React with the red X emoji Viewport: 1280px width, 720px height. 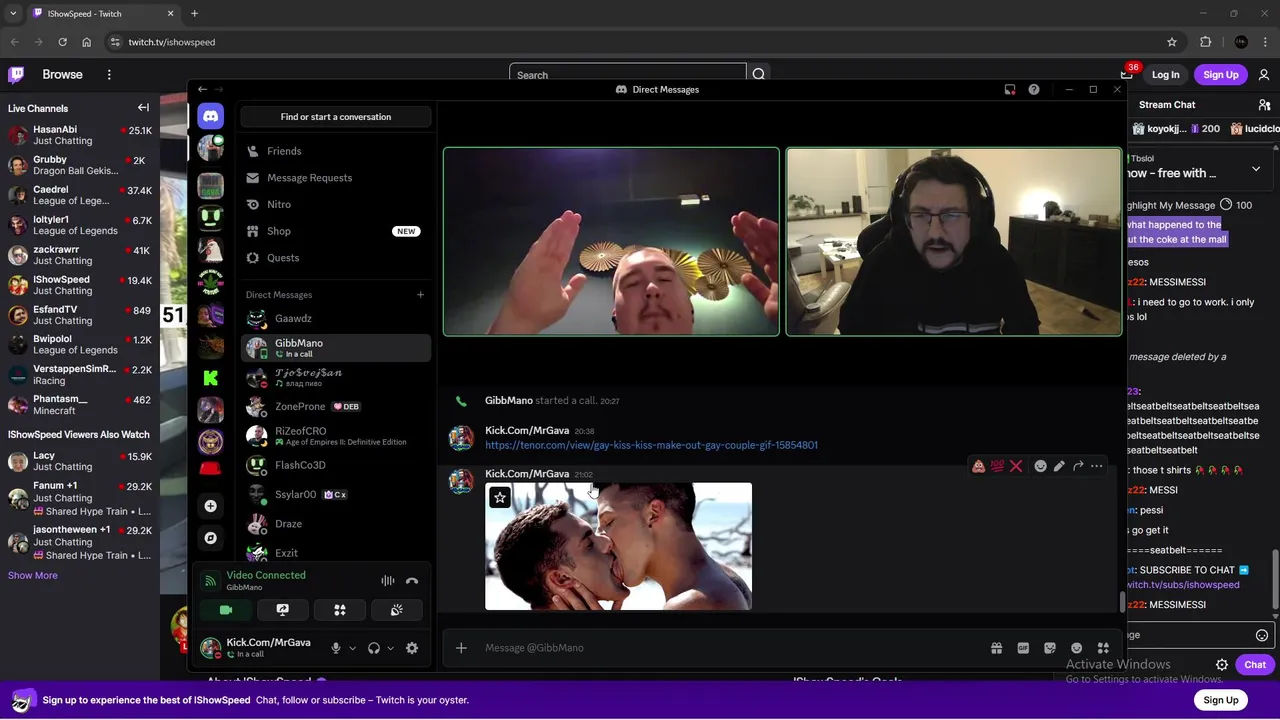point(1016,466)
